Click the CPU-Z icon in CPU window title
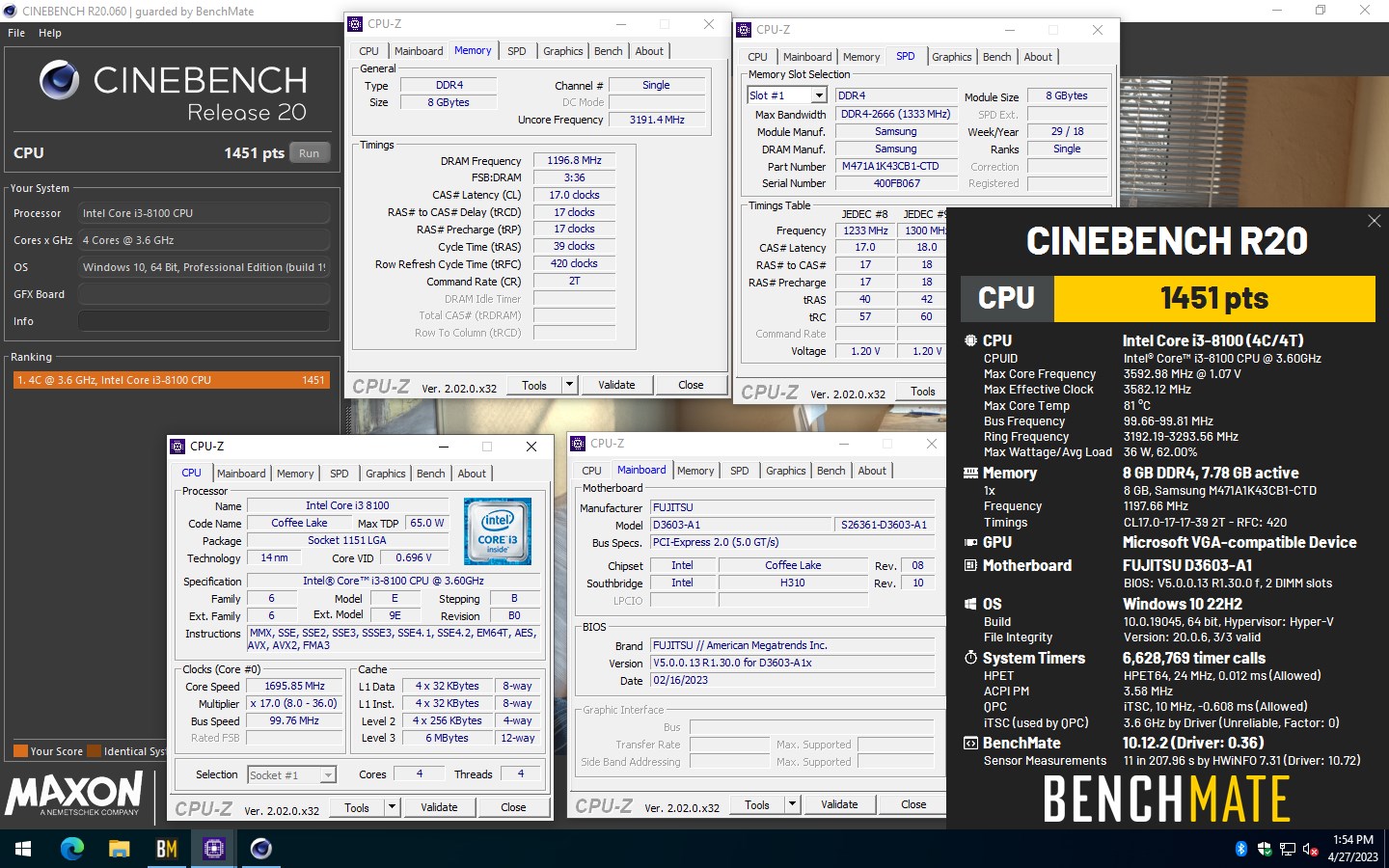The image size is (1389, 868). click(x=177, y=447)
